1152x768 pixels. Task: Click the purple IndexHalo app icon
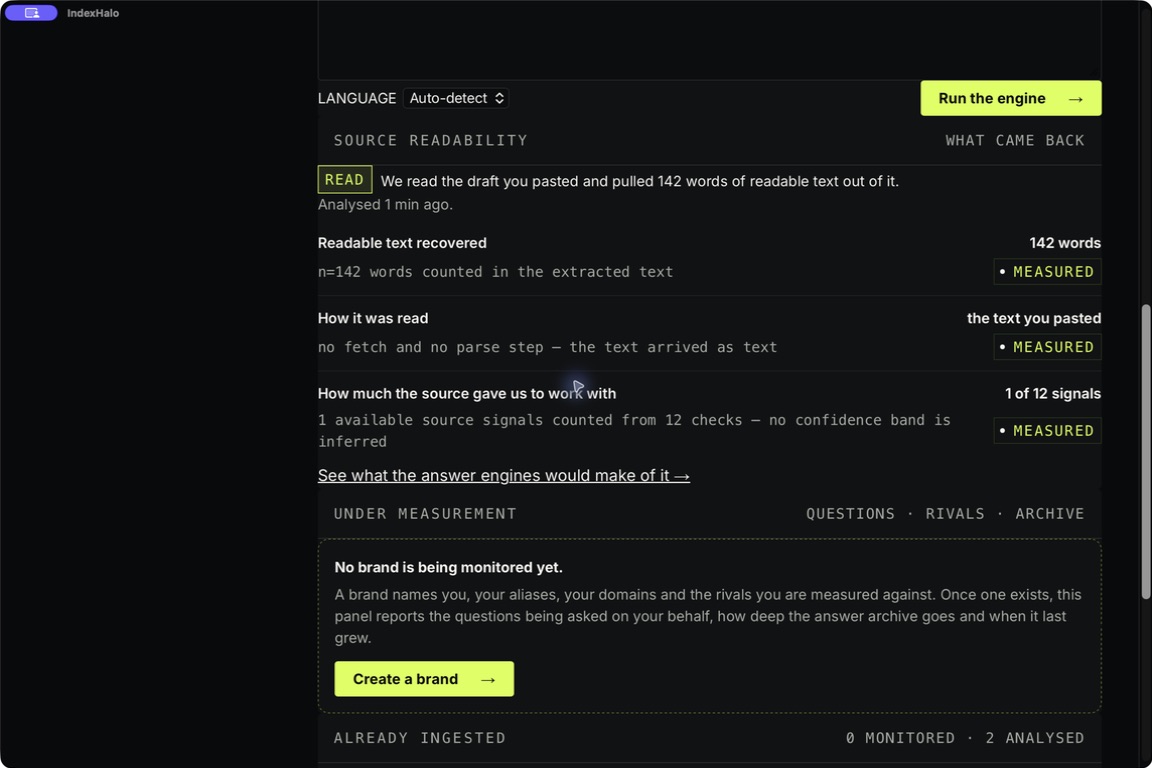click(x=31, y=12)
